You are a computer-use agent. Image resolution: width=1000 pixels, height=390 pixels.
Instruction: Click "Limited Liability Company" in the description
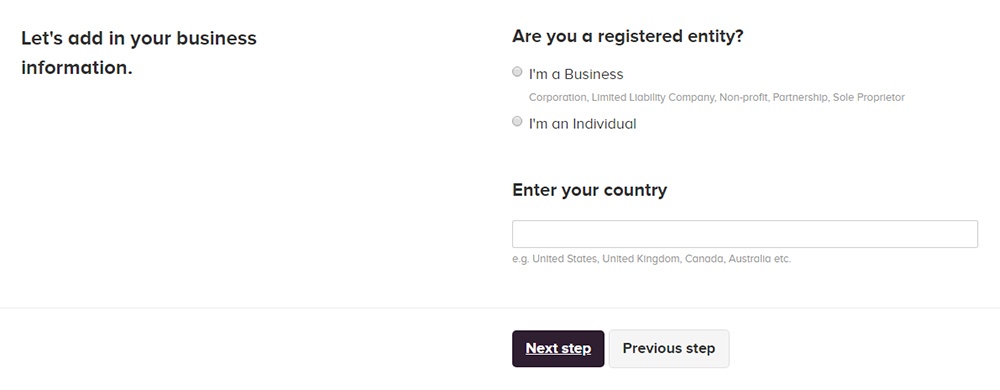[x=653, y=98]
